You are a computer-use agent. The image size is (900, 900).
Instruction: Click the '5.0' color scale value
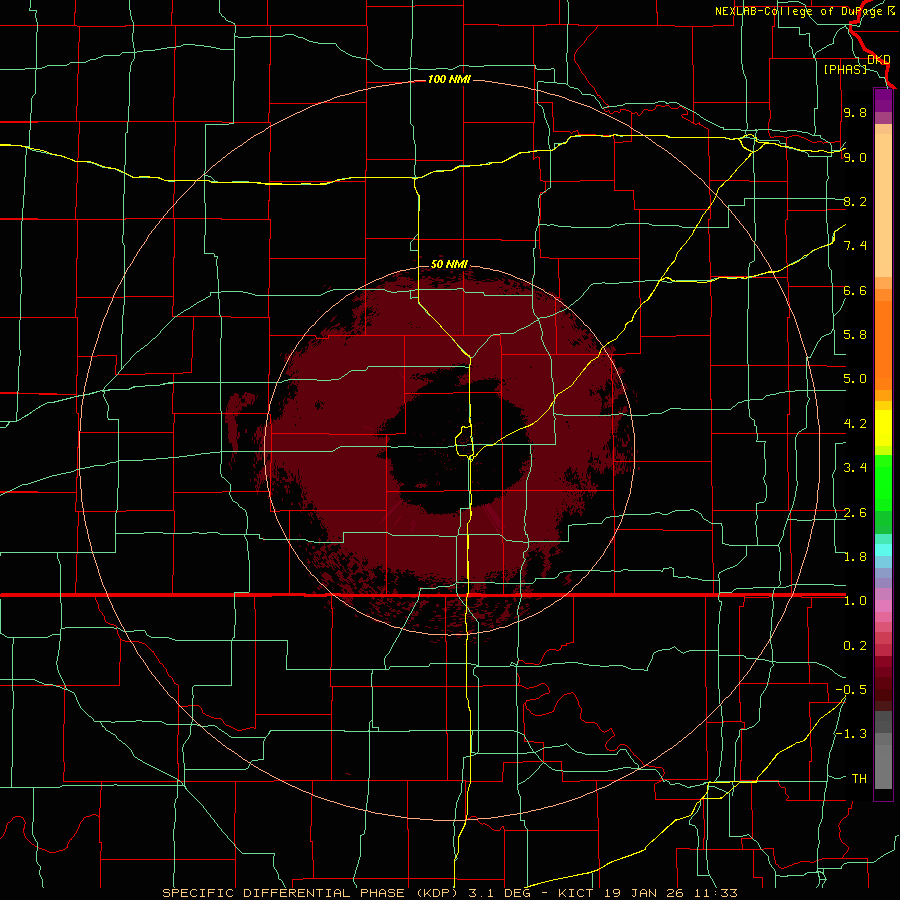(855, 379)
